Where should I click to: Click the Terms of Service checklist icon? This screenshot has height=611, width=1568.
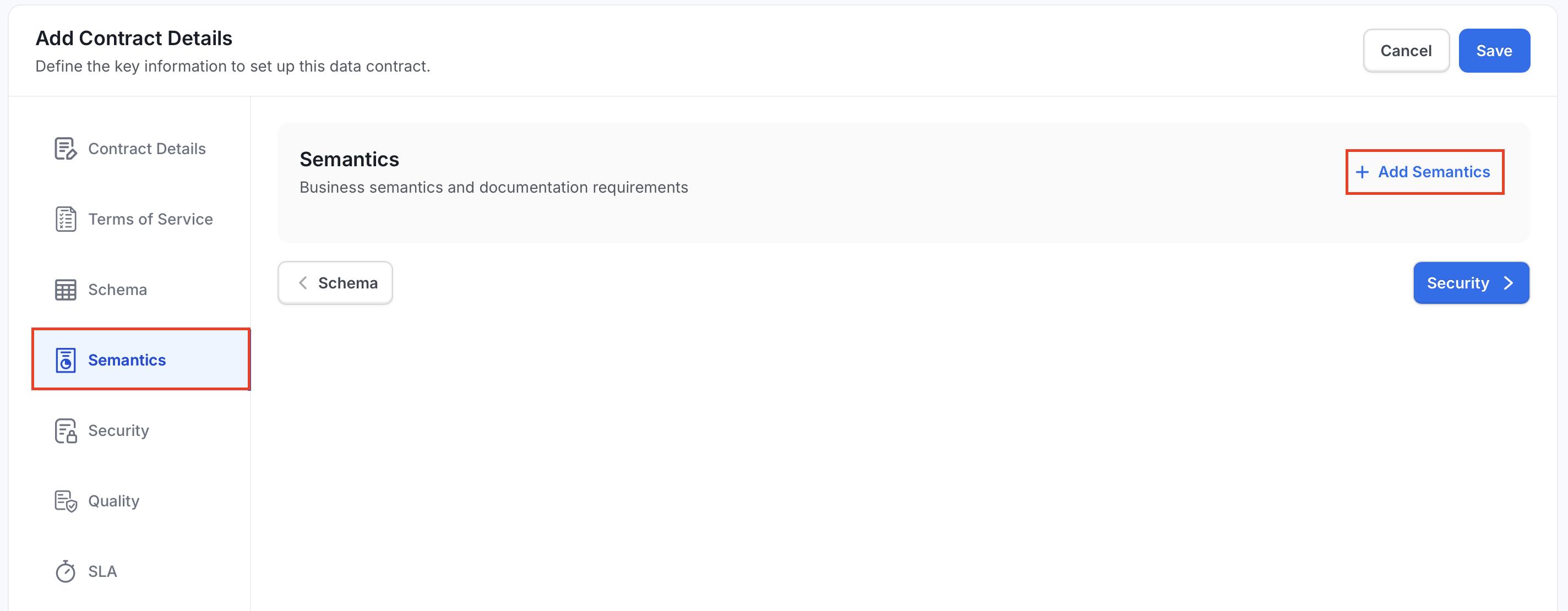pos(66,219)
